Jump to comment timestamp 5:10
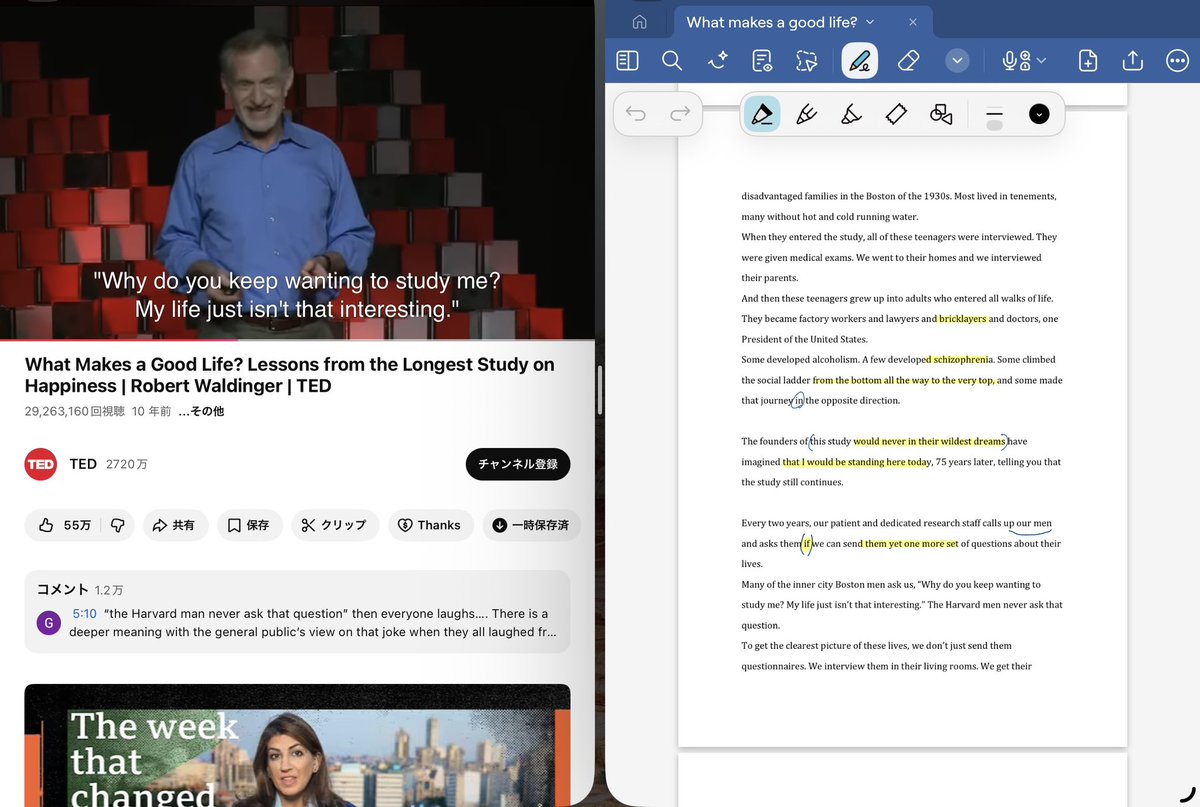Image resolution: width=1200 pixels, height=807 pixels. click(x=84, y=614)
